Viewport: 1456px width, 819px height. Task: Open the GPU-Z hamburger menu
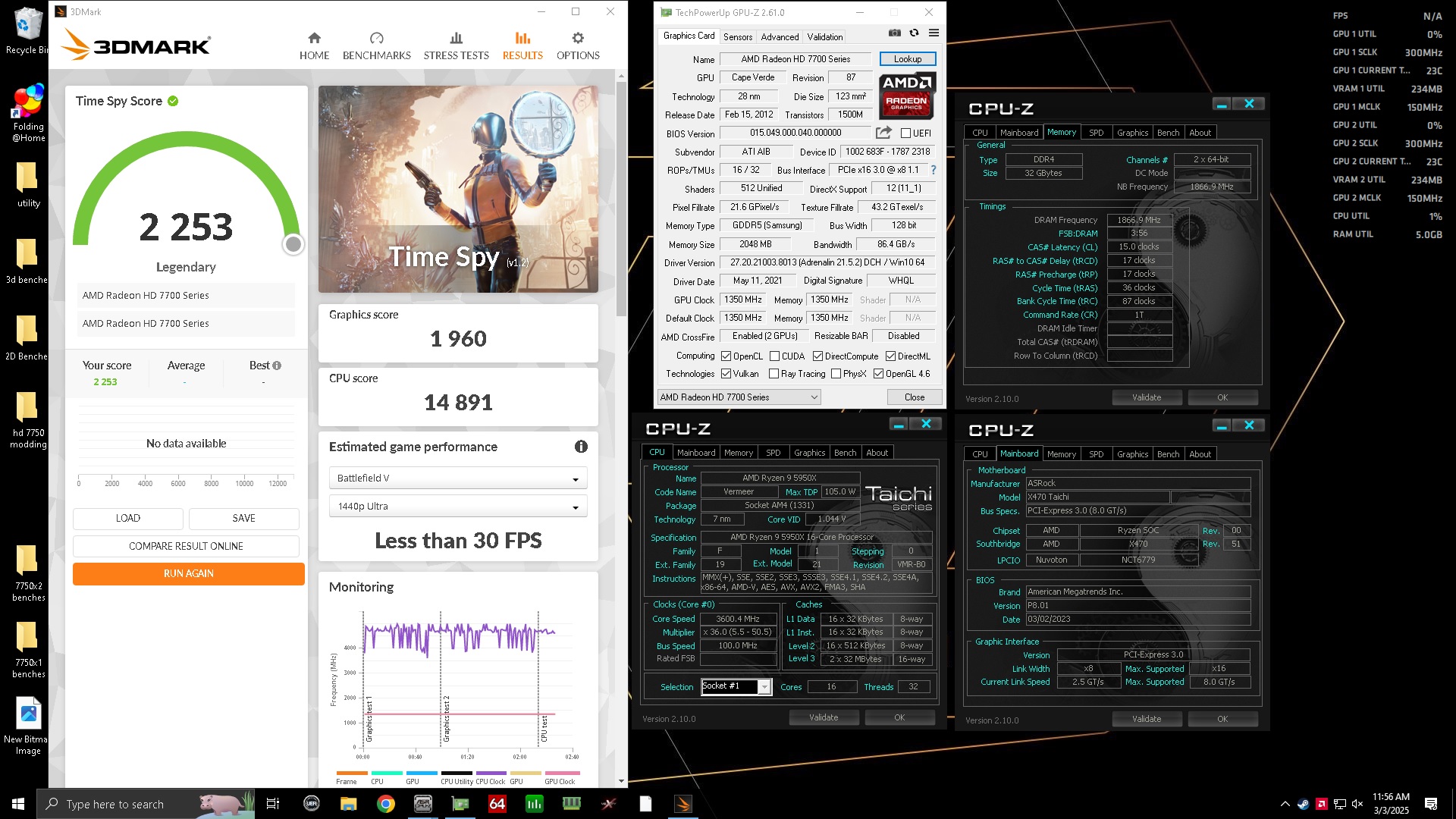pyautogui.click(x=934, y=33)
